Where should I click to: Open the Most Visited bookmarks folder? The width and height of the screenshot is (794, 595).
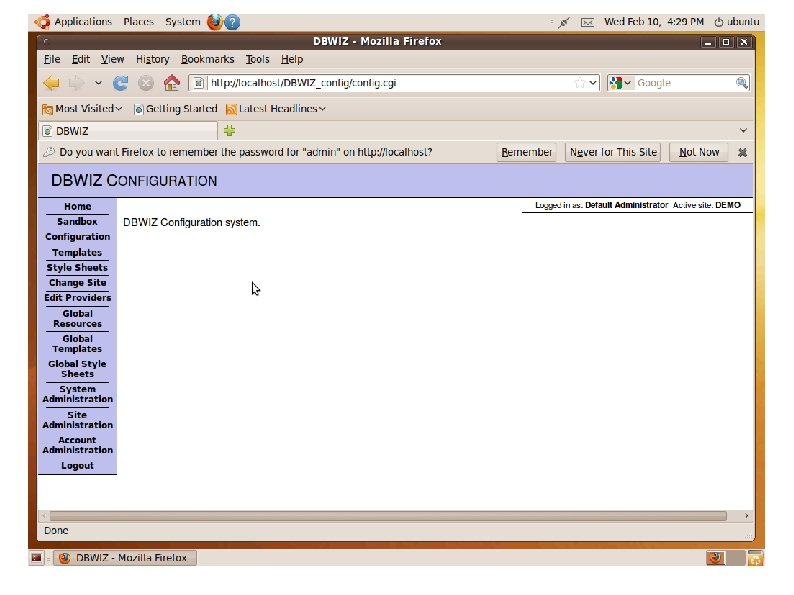82,109
